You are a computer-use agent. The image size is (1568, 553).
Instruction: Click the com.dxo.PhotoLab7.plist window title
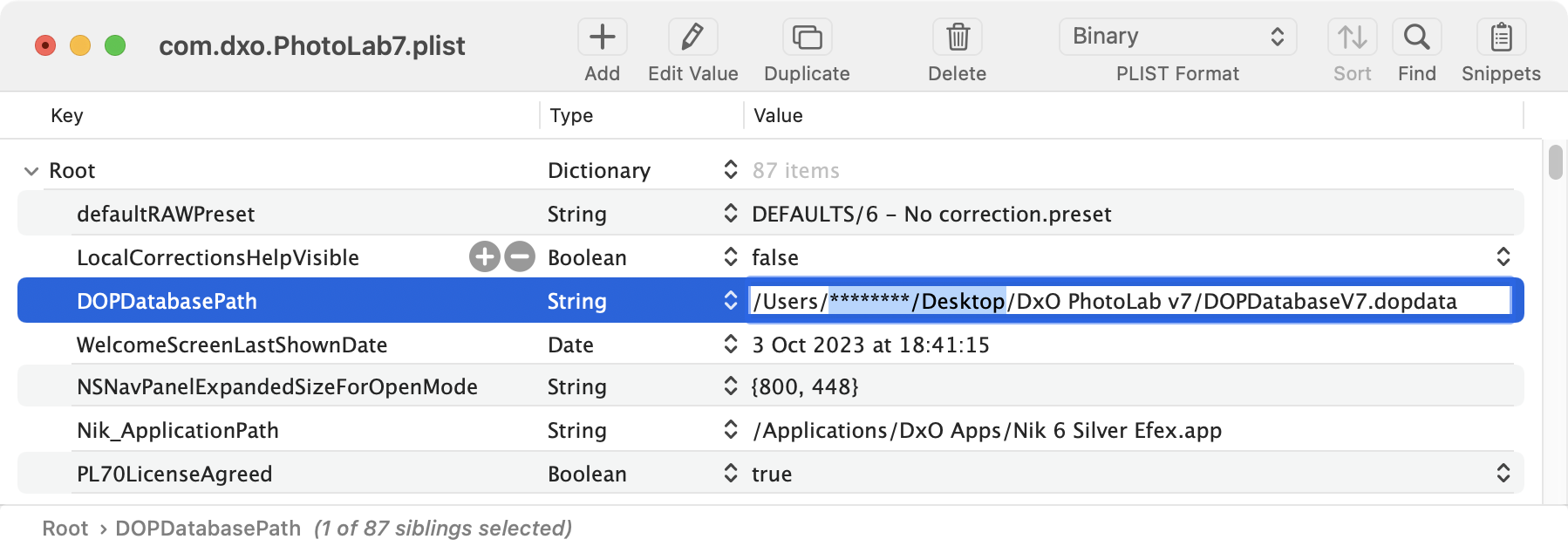click(x=312, y=45)
